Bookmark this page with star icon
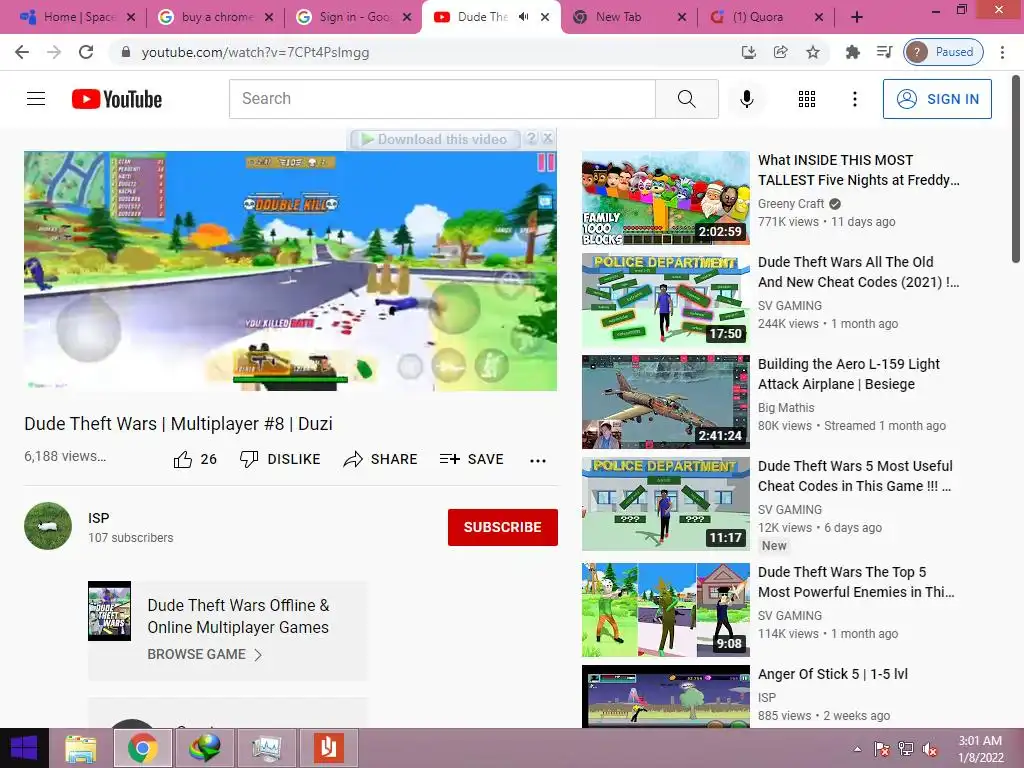 [812, 52]
